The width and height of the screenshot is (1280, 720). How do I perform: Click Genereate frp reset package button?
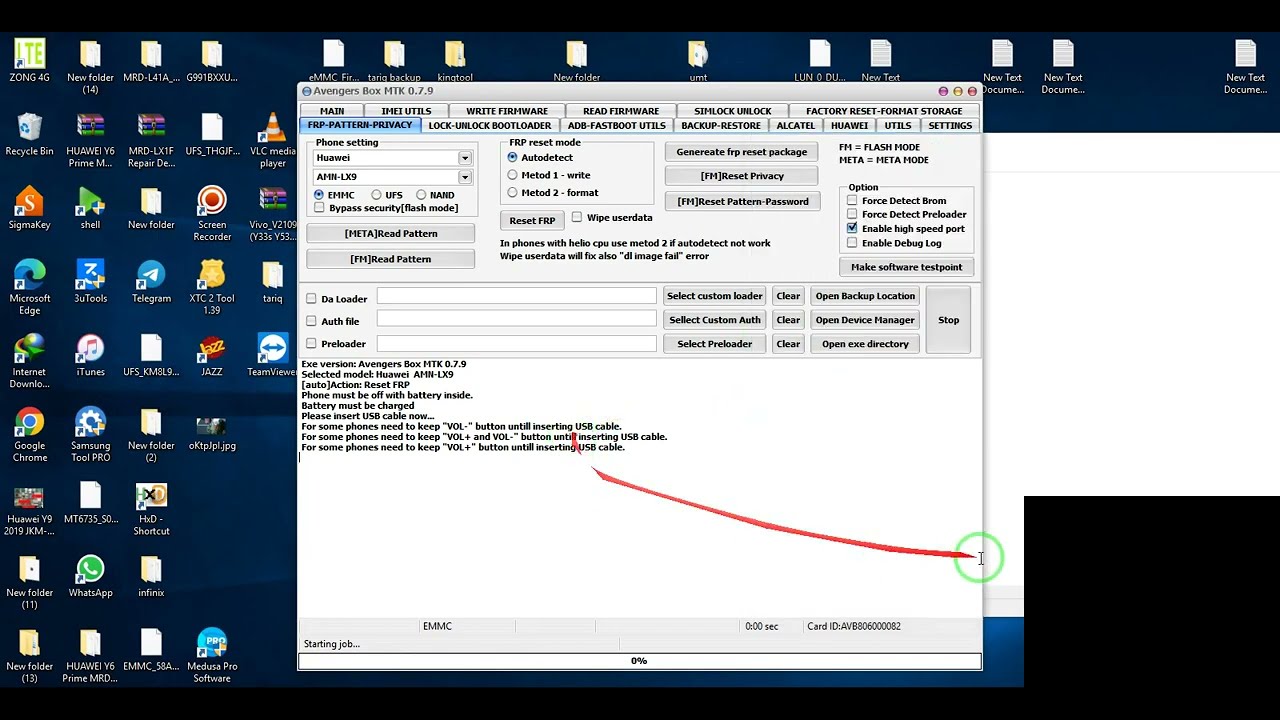[x=741, y=152]
